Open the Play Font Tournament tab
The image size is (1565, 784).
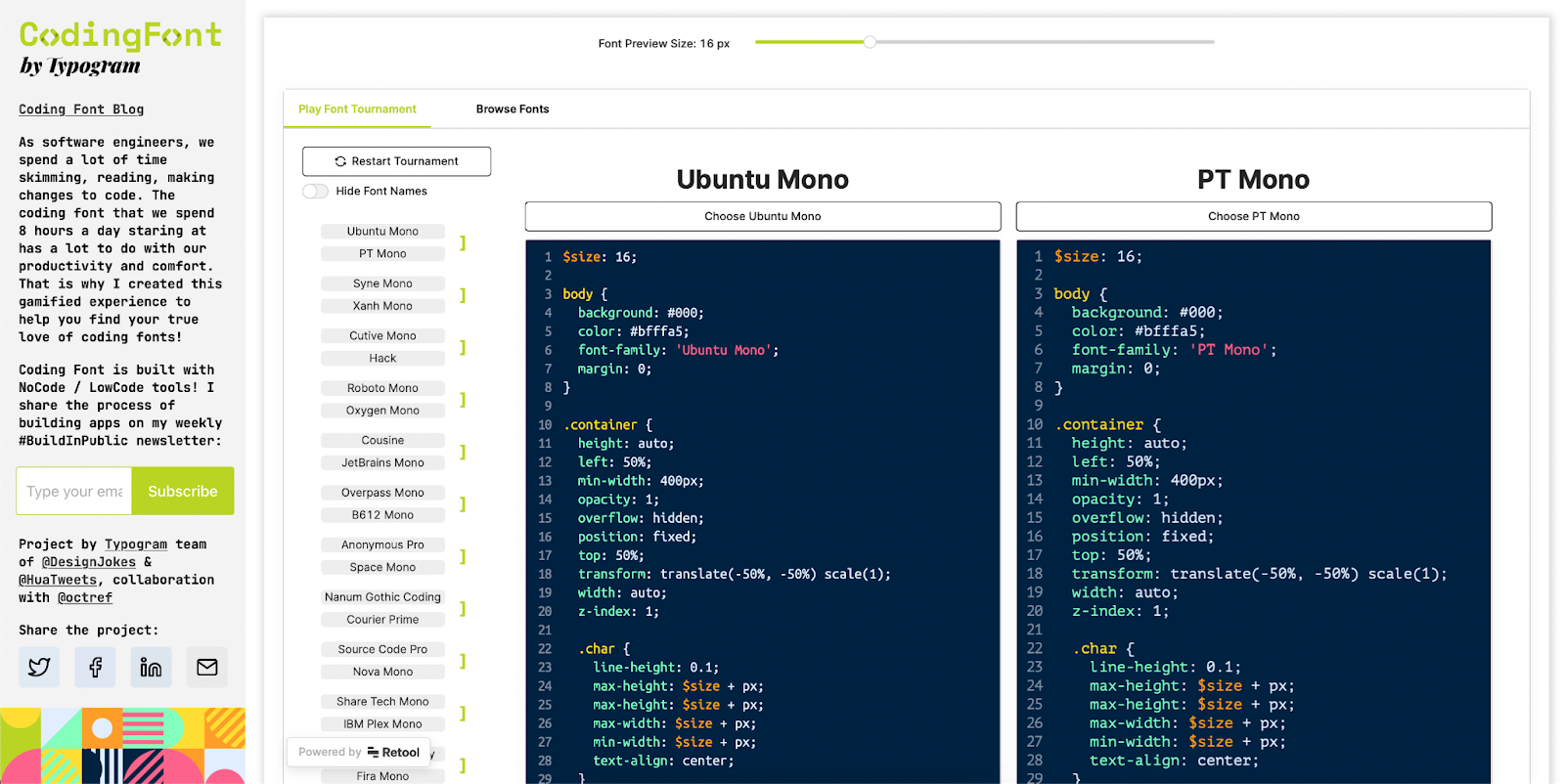357,109
